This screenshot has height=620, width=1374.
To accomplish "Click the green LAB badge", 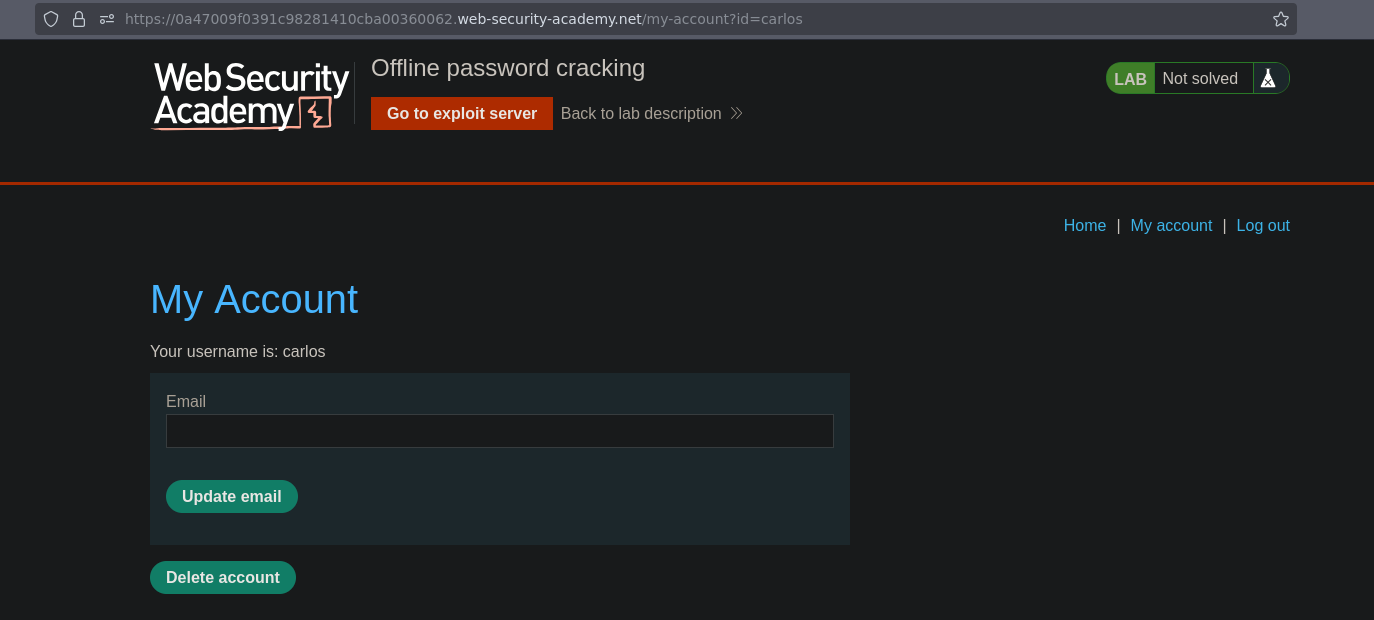I will click(1130, 79).
